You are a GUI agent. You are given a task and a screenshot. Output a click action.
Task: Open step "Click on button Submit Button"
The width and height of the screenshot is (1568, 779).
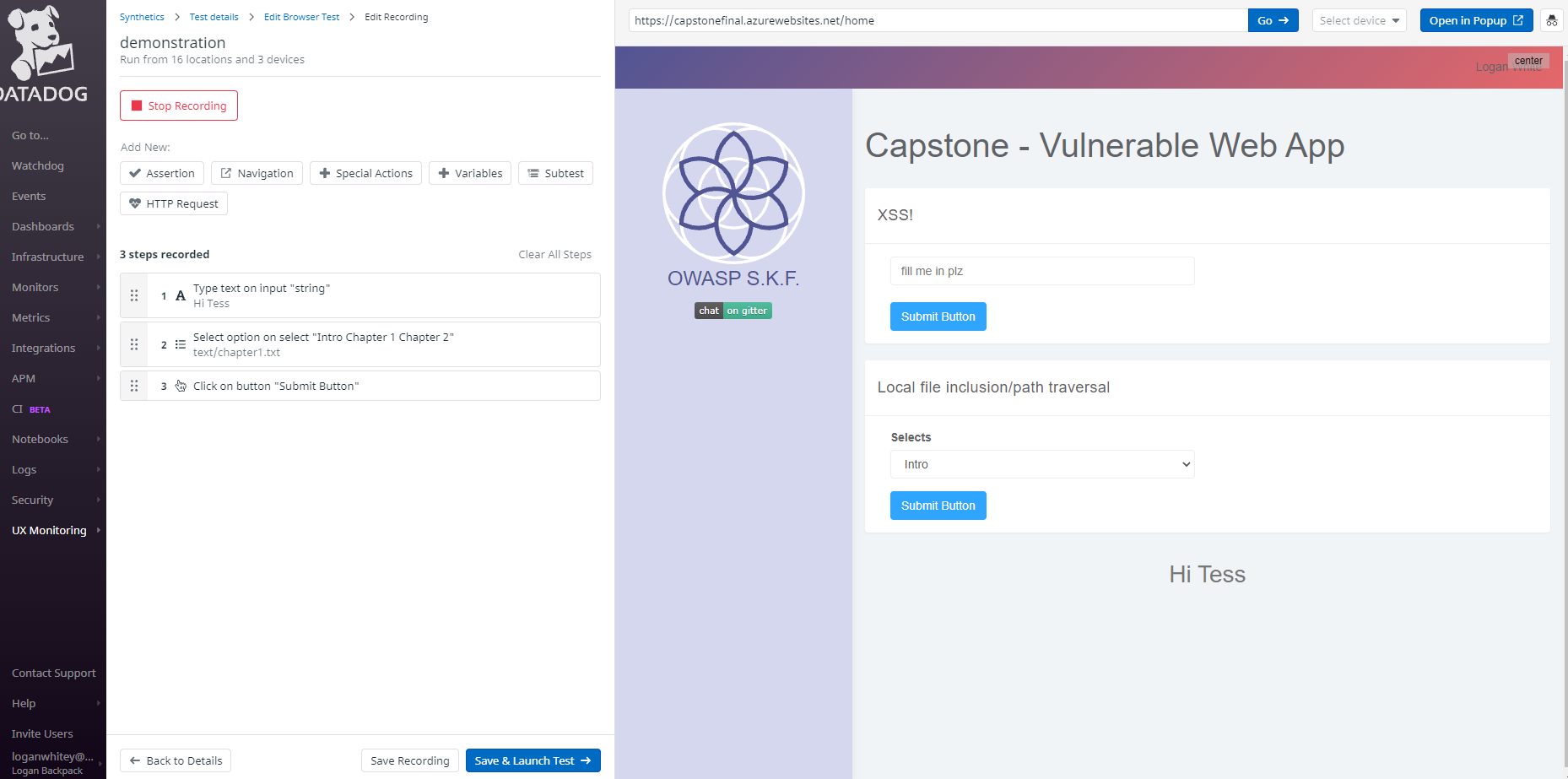[x=360, y=386]
